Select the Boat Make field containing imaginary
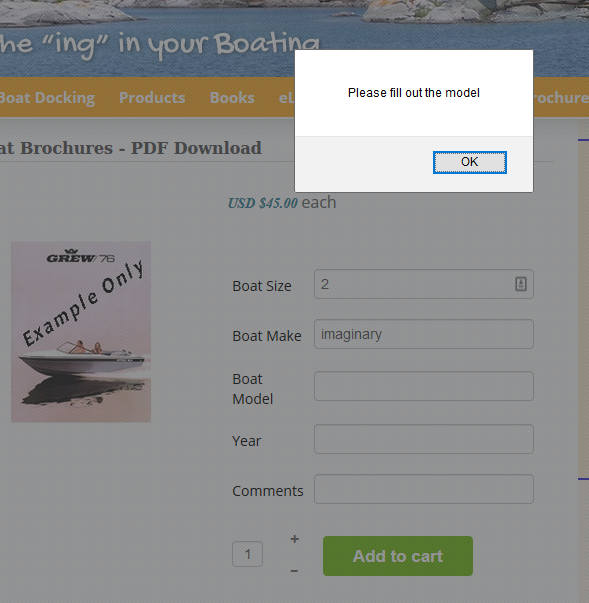The width and height of the screenshot is (589, 603). [x=424, y=334]
